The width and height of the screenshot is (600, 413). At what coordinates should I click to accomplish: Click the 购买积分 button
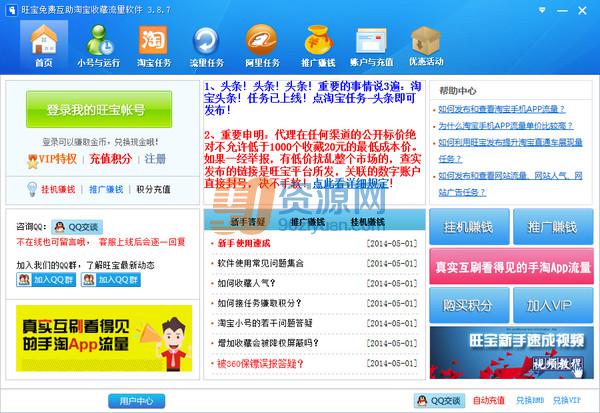click(469, 305)
